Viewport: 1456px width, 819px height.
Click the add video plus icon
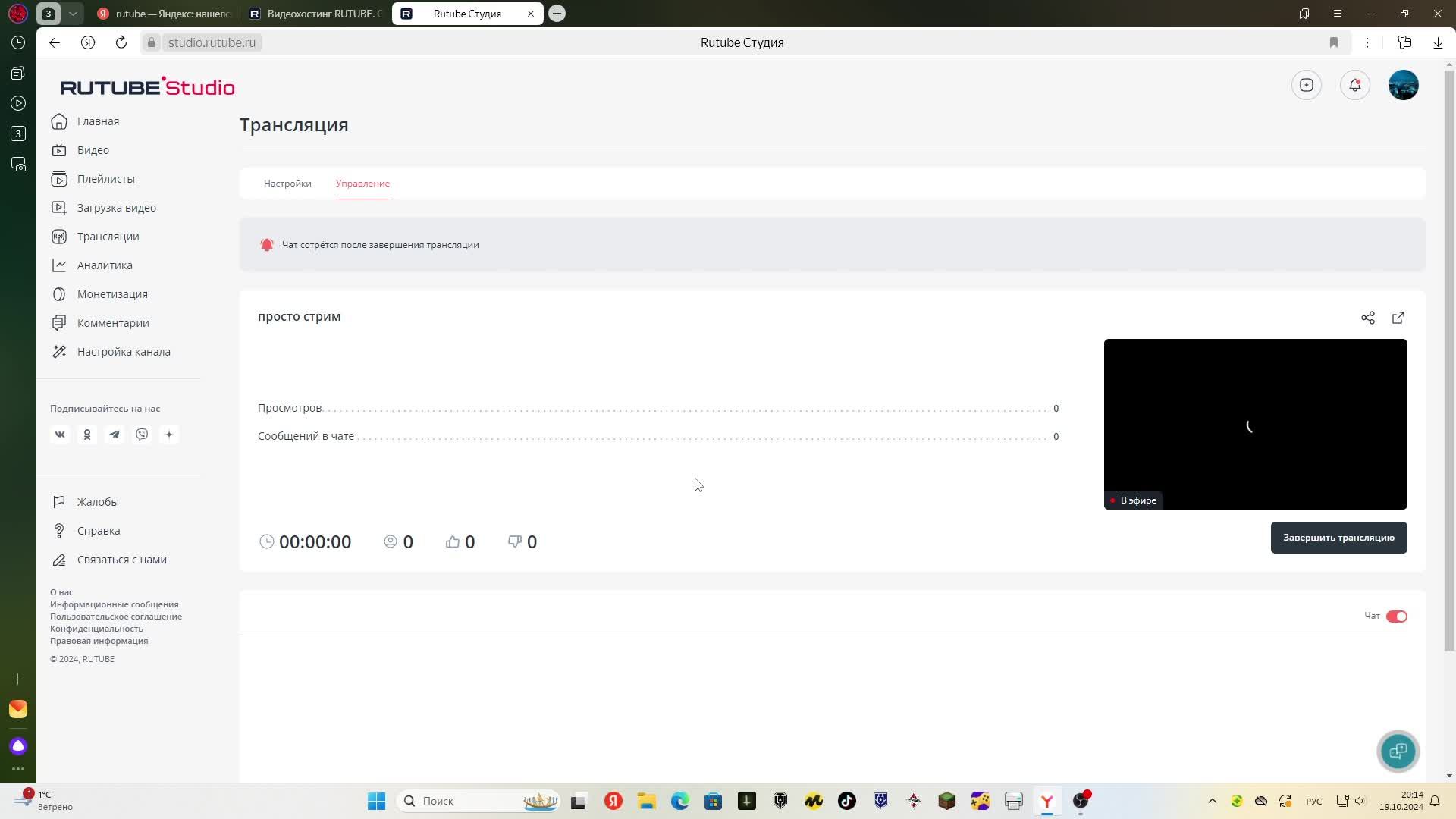[x=1306, y=85]
